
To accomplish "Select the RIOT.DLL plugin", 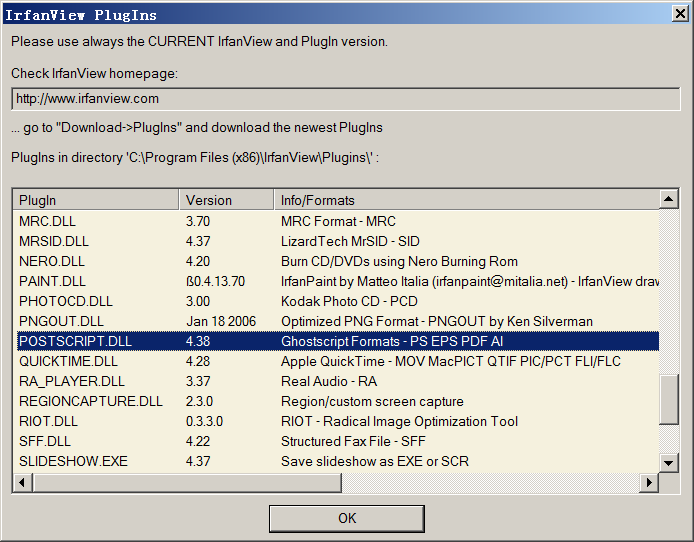I will click(338, 421).
